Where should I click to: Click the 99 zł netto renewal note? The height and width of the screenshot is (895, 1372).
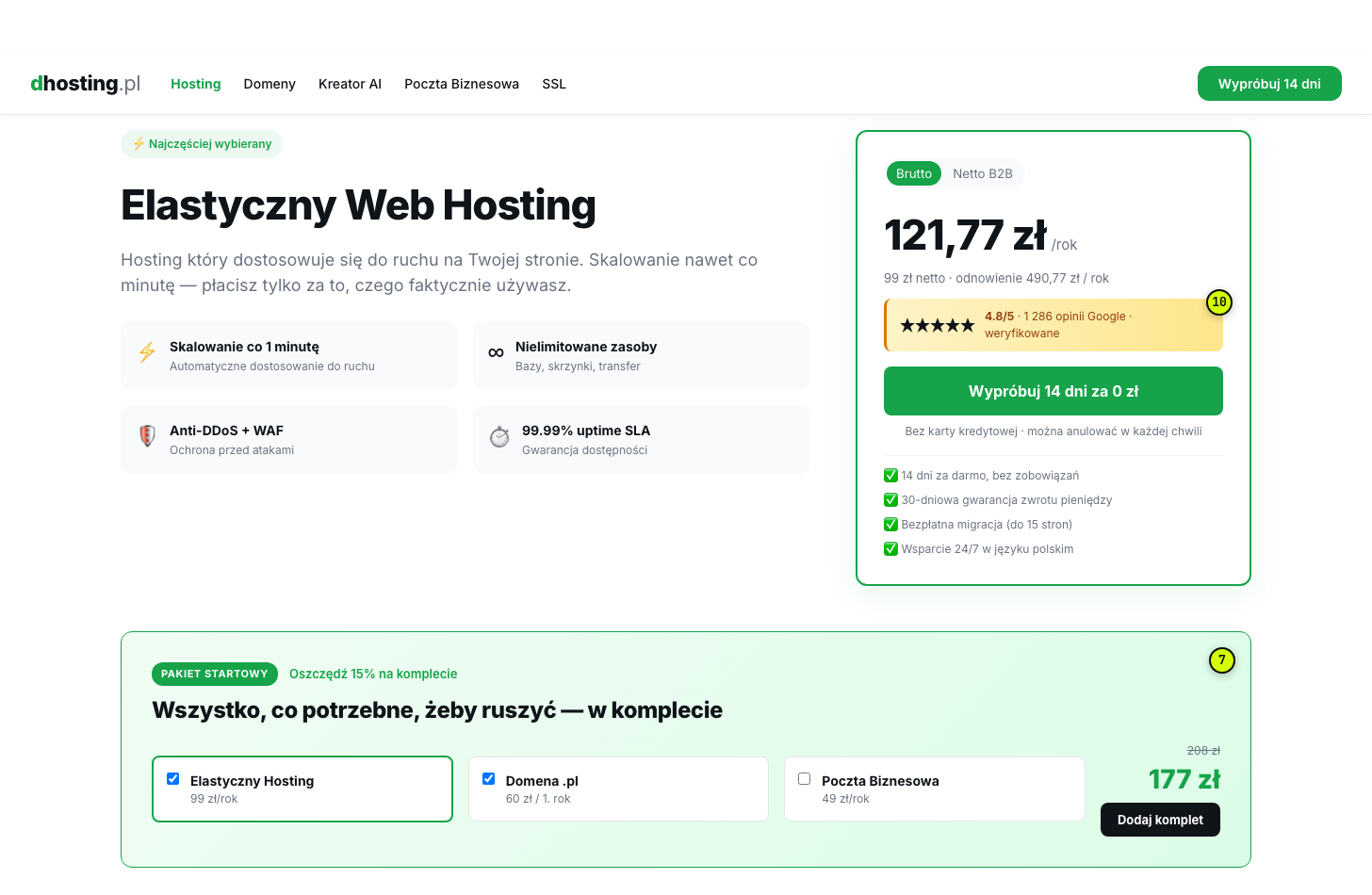[x=996, y=278]
